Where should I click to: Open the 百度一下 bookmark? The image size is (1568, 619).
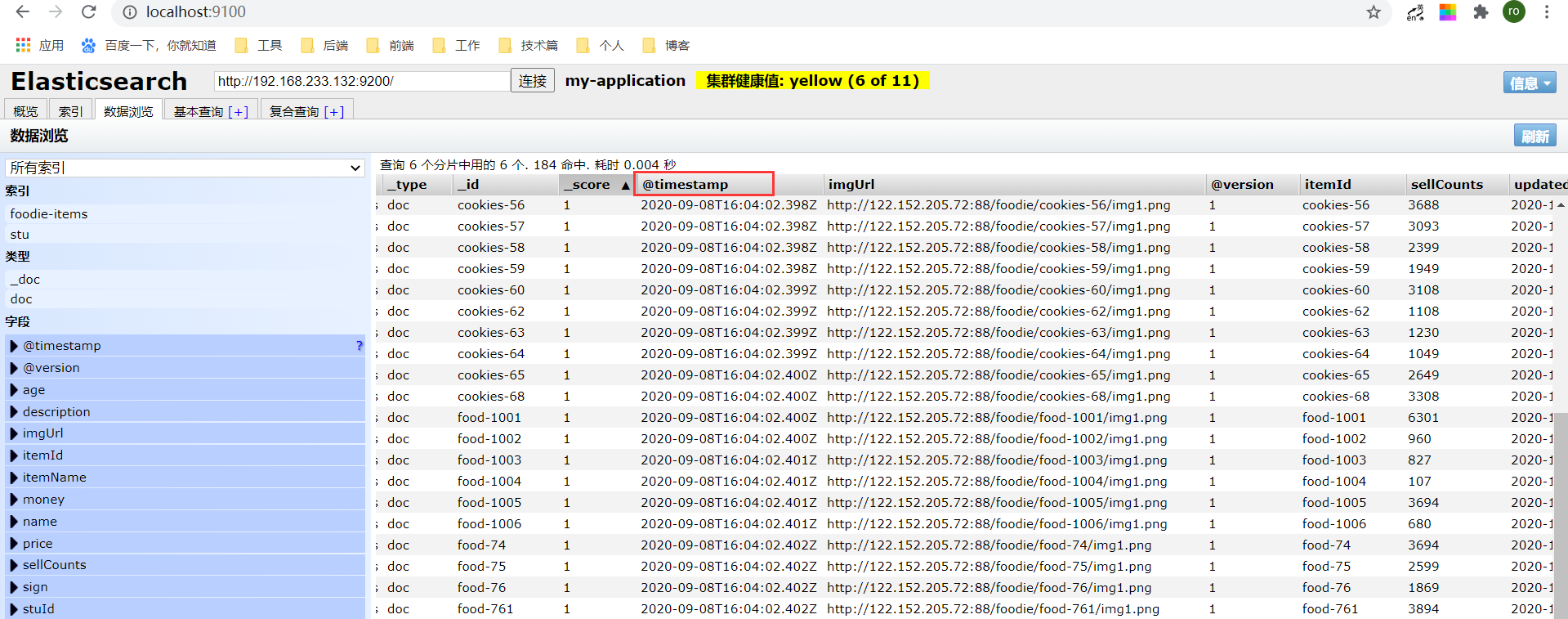pos(149,45)
